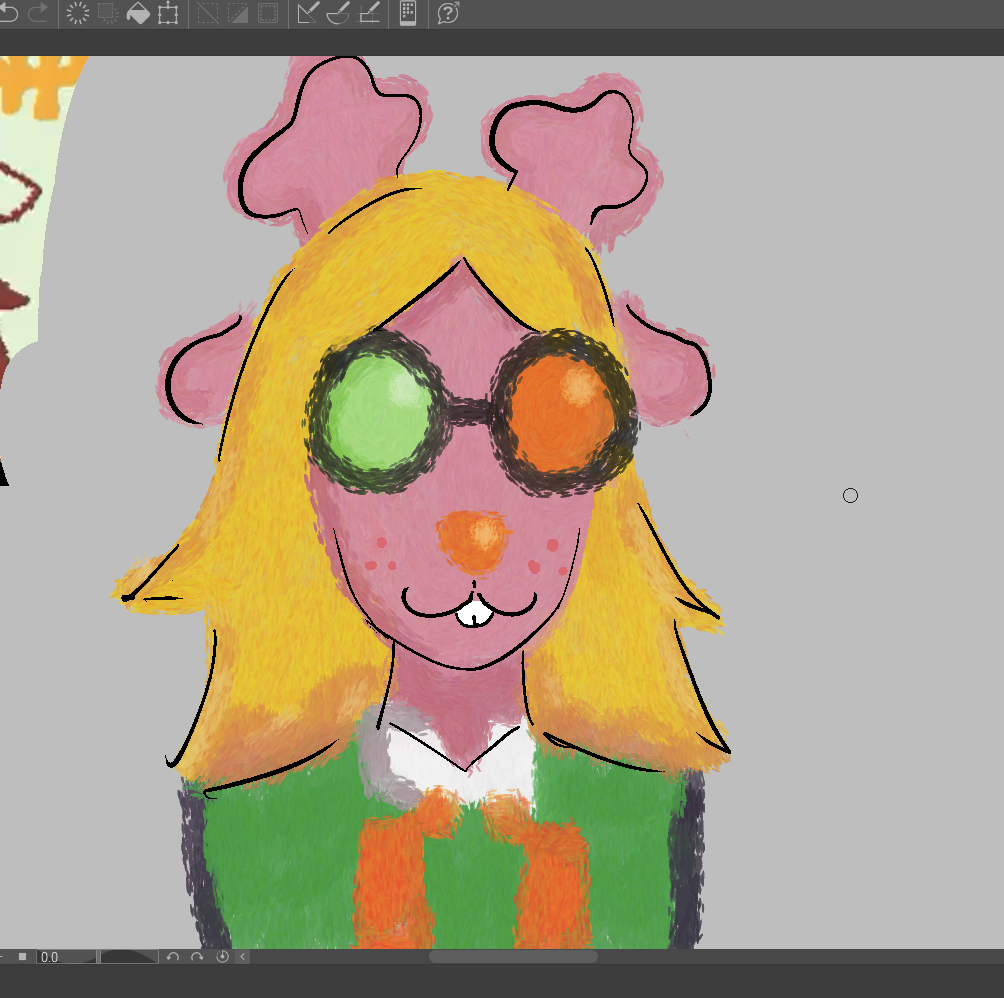Click the Invert Selected Area icon
The height and width of the screenshot is (998, 1004).
pyautogui.click(x=238, y=13)
